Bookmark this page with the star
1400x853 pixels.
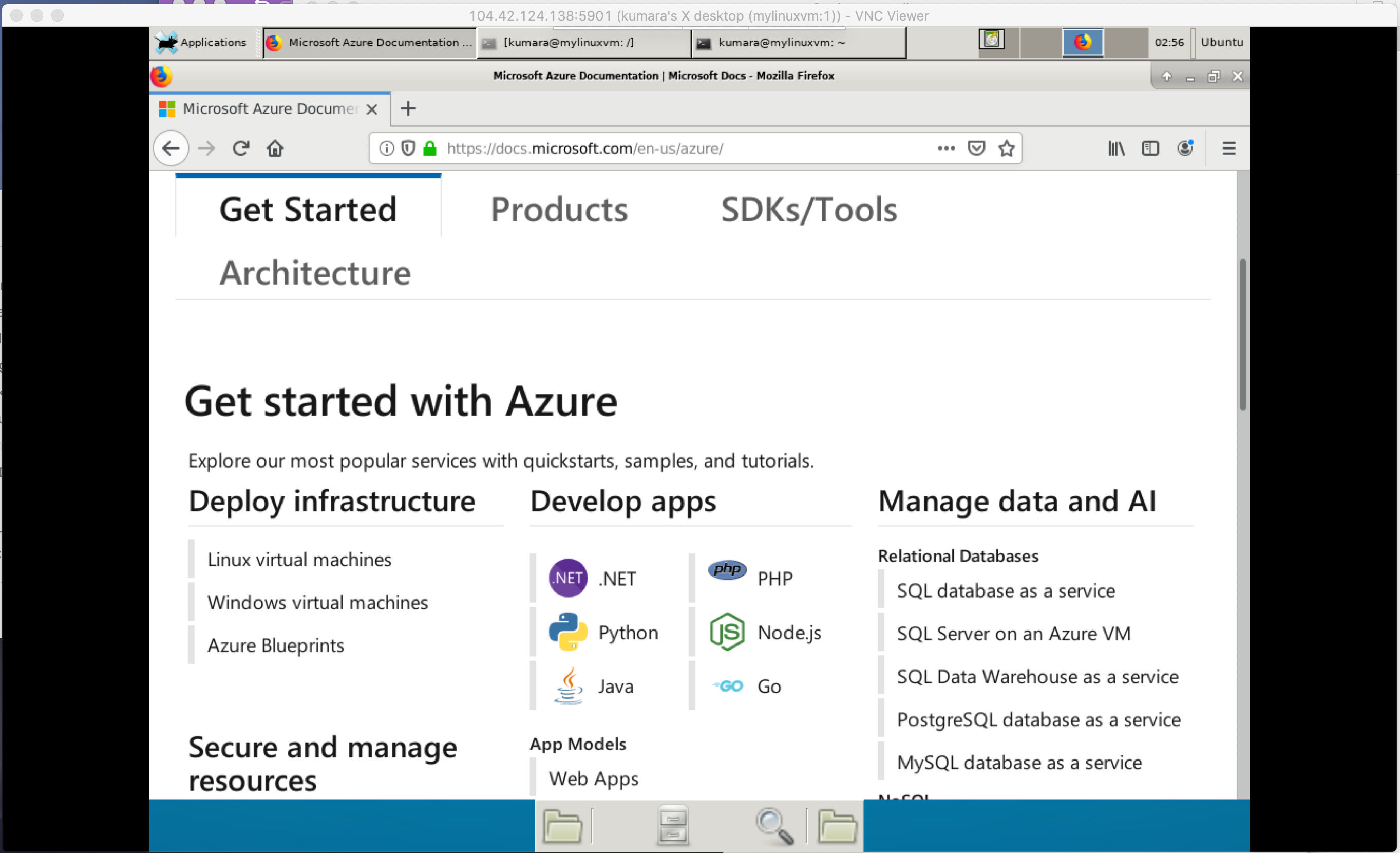(x=1006, y=149)
